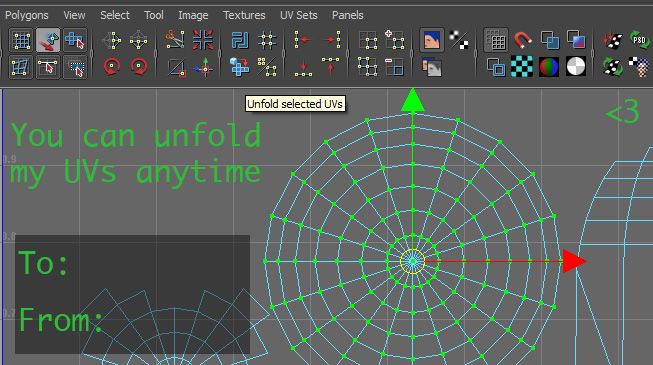Image resolution: width=653 pixels, height=365 pixels.
Task: Toggle texture borders, nested blue square icon
Action: [x=496, y=67]
